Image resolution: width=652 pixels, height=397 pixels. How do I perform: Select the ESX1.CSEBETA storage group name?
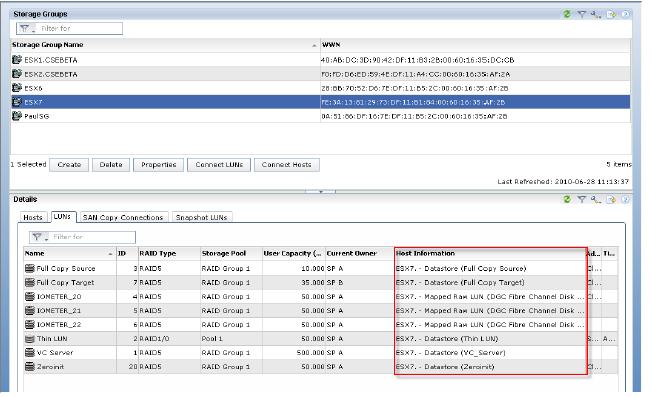tap(51, 60)
